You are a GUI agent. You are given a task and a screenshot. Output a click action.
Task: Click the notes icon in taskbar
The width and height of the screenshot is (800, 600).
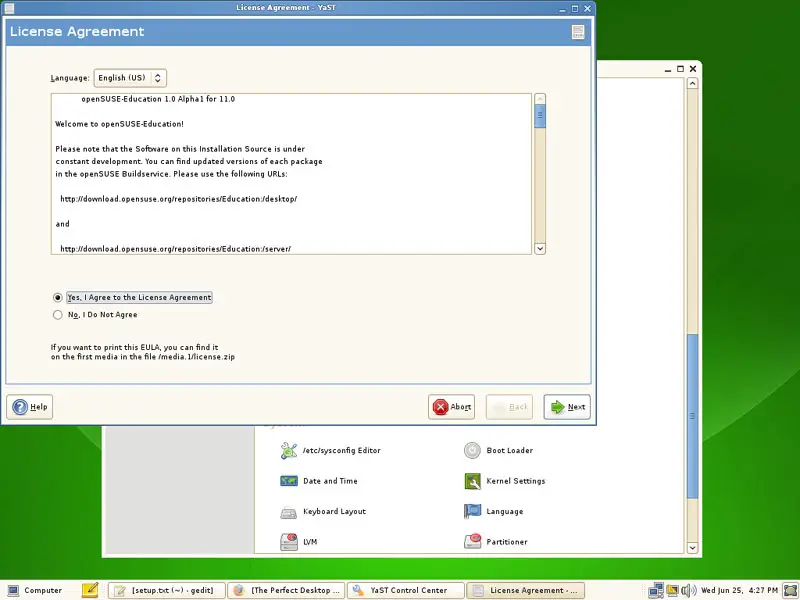90,590
